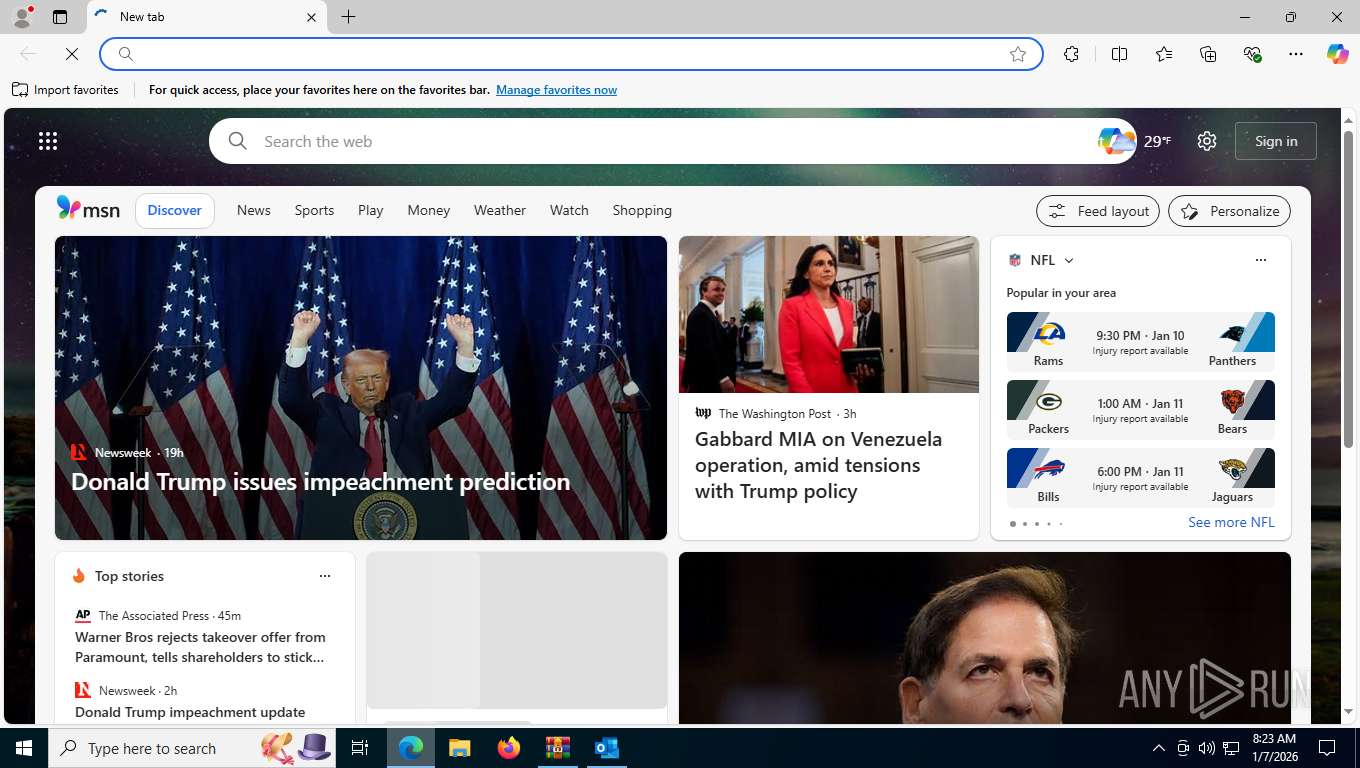Open page settings gear icon
This screenshot has height=768, width=1360.
(x=1207, y=141)
